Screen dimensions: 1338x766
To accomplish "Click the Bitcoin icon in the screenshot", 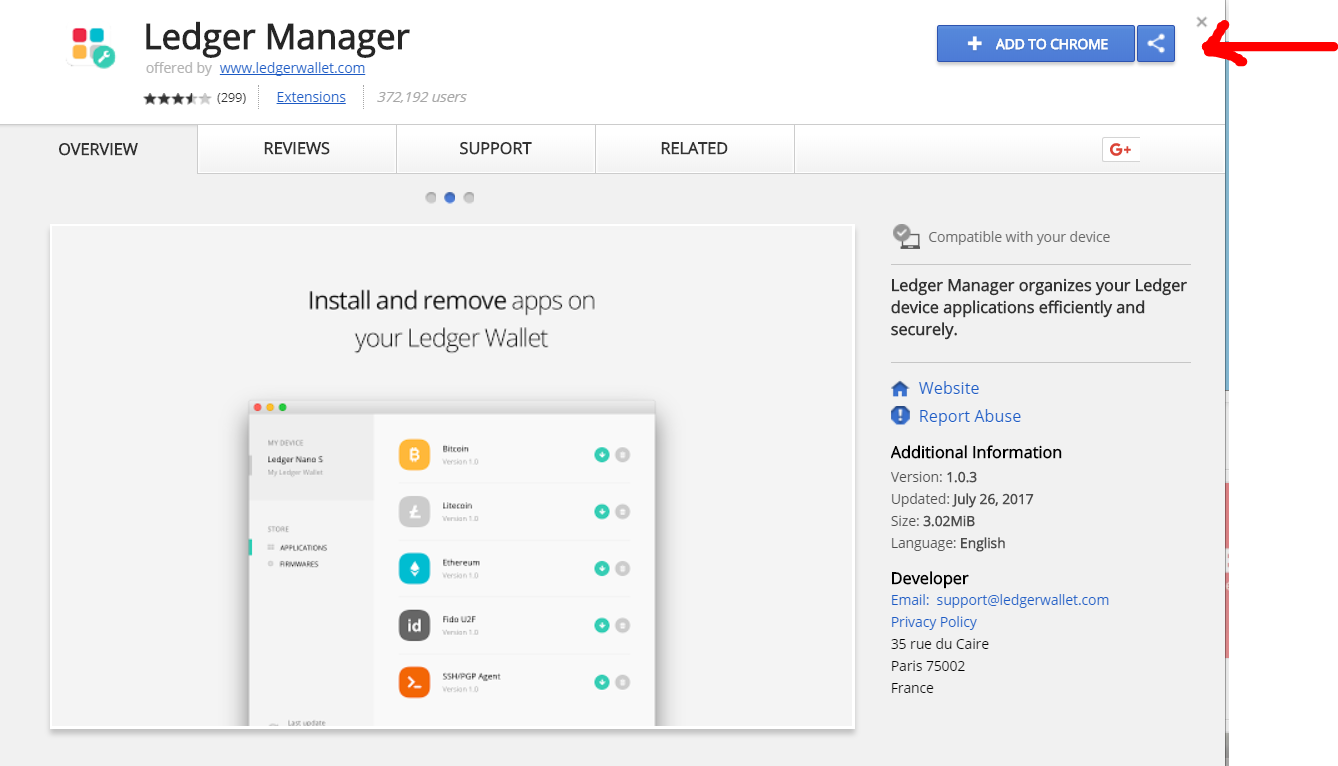I will 414,454.
